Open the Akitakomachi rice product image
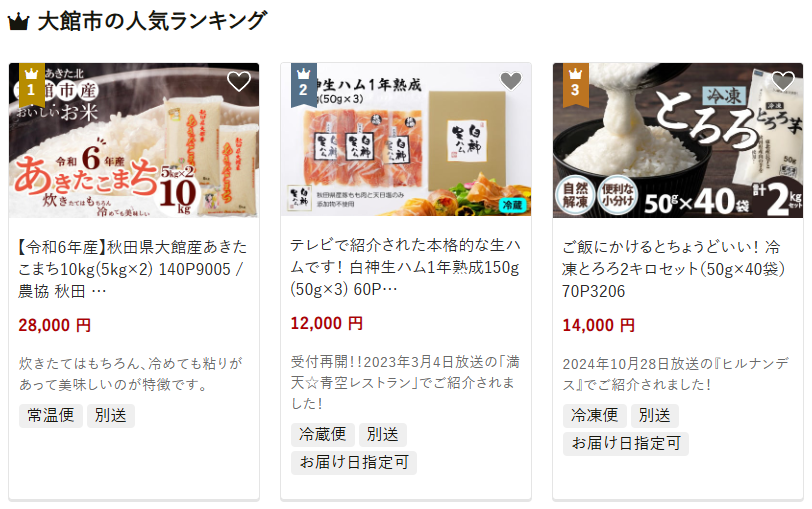The width and height of the screenshot is (812, 509). point(134,140)
